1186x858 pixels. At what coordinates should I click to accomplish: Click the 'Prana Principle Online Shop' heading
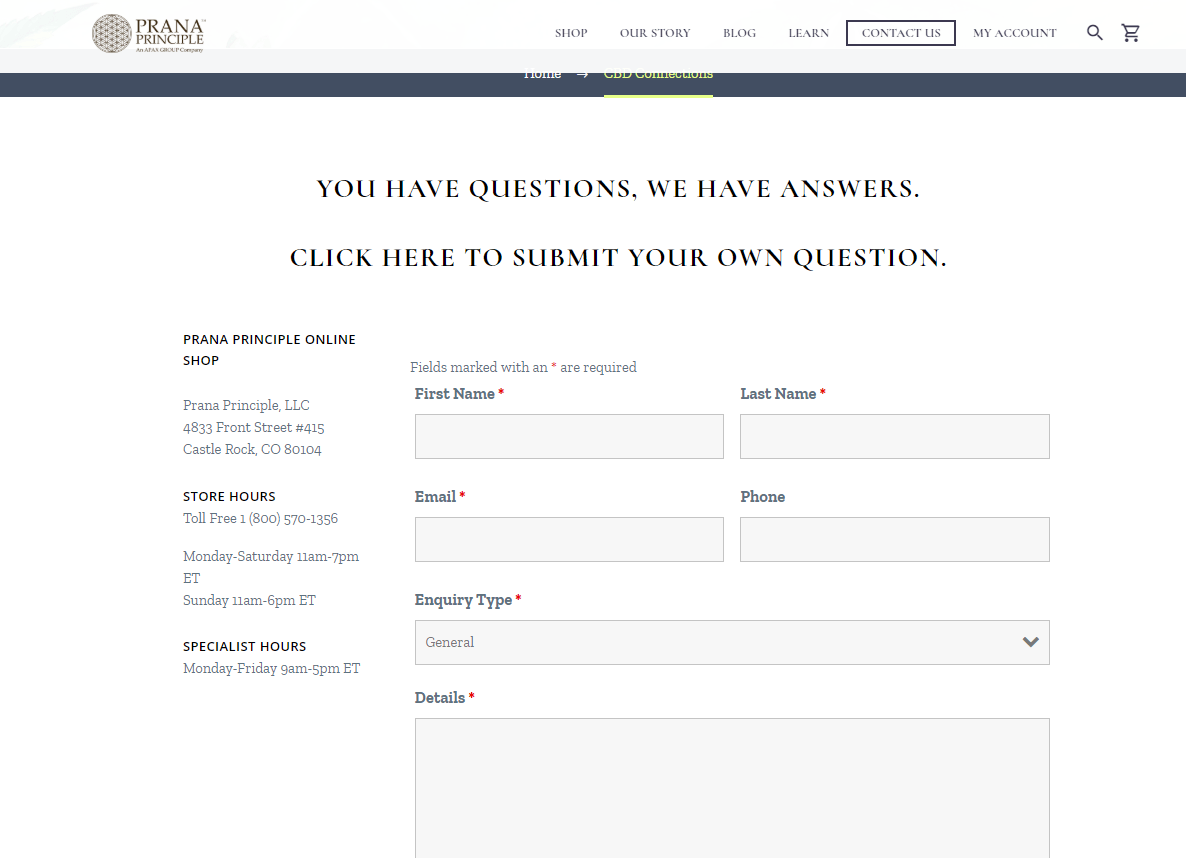pyautogui.click(x=269, y=350)
